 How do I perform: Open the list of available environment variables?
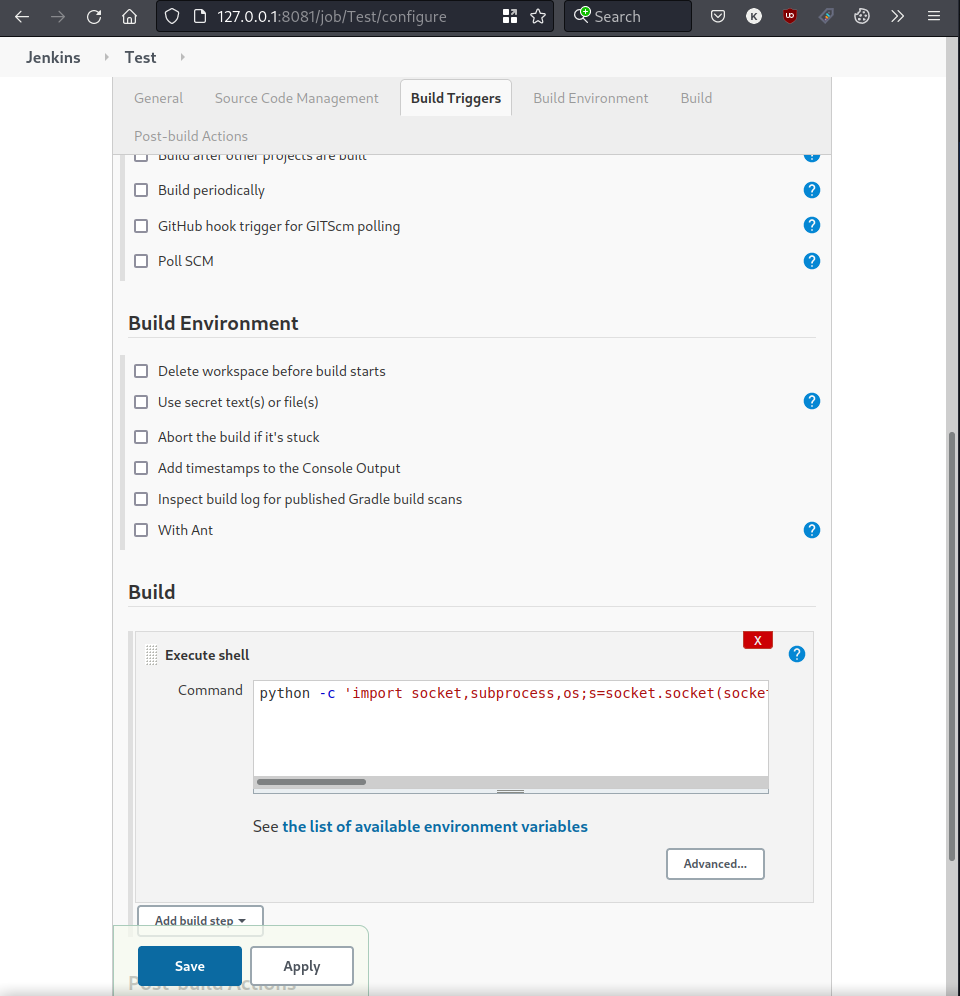click(x=435, y=826)
